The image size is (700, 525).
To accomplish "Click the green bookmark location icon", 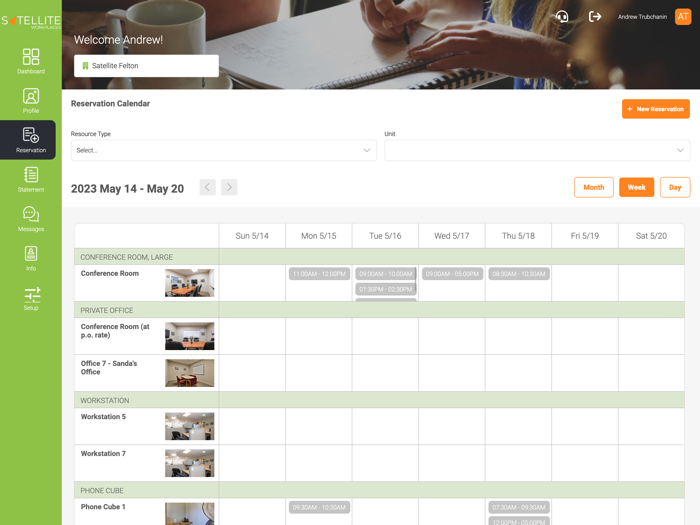I will [85, 66].
